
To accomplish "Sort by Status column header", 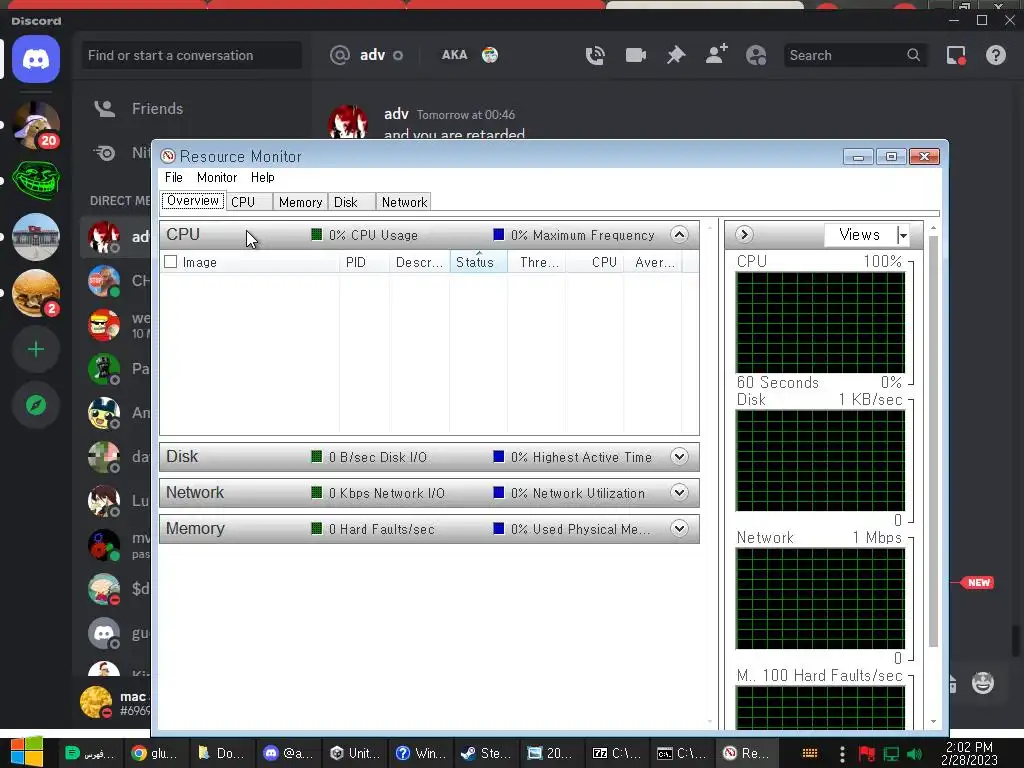I will coord(478,262).
